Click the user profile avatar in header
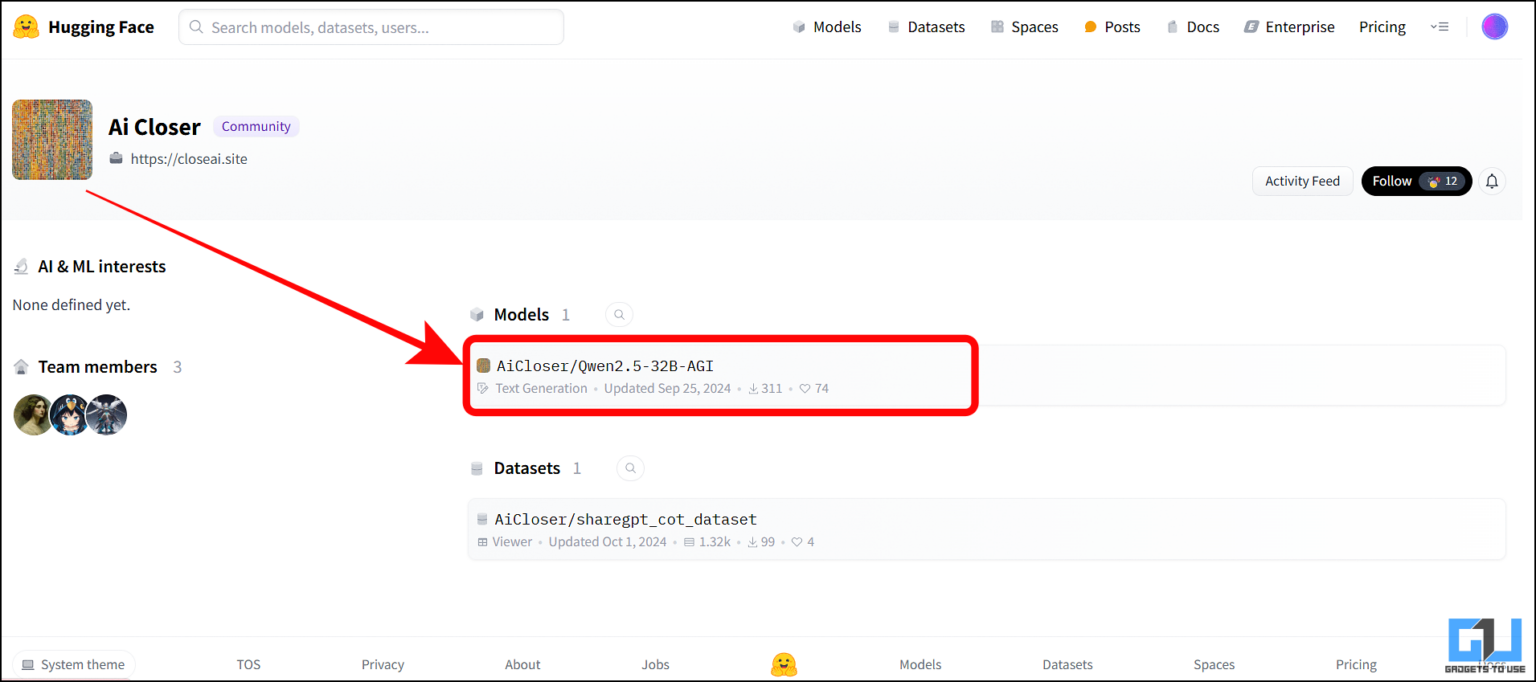This screenshot has width=1536, height=682. pos(1494,27)
